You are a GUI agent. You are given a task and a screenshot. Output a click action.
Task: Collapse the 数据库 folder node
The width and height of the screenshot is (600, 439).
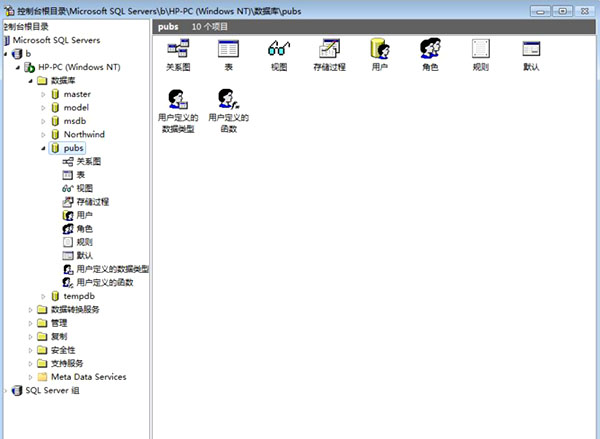click(x=30, y=81)
